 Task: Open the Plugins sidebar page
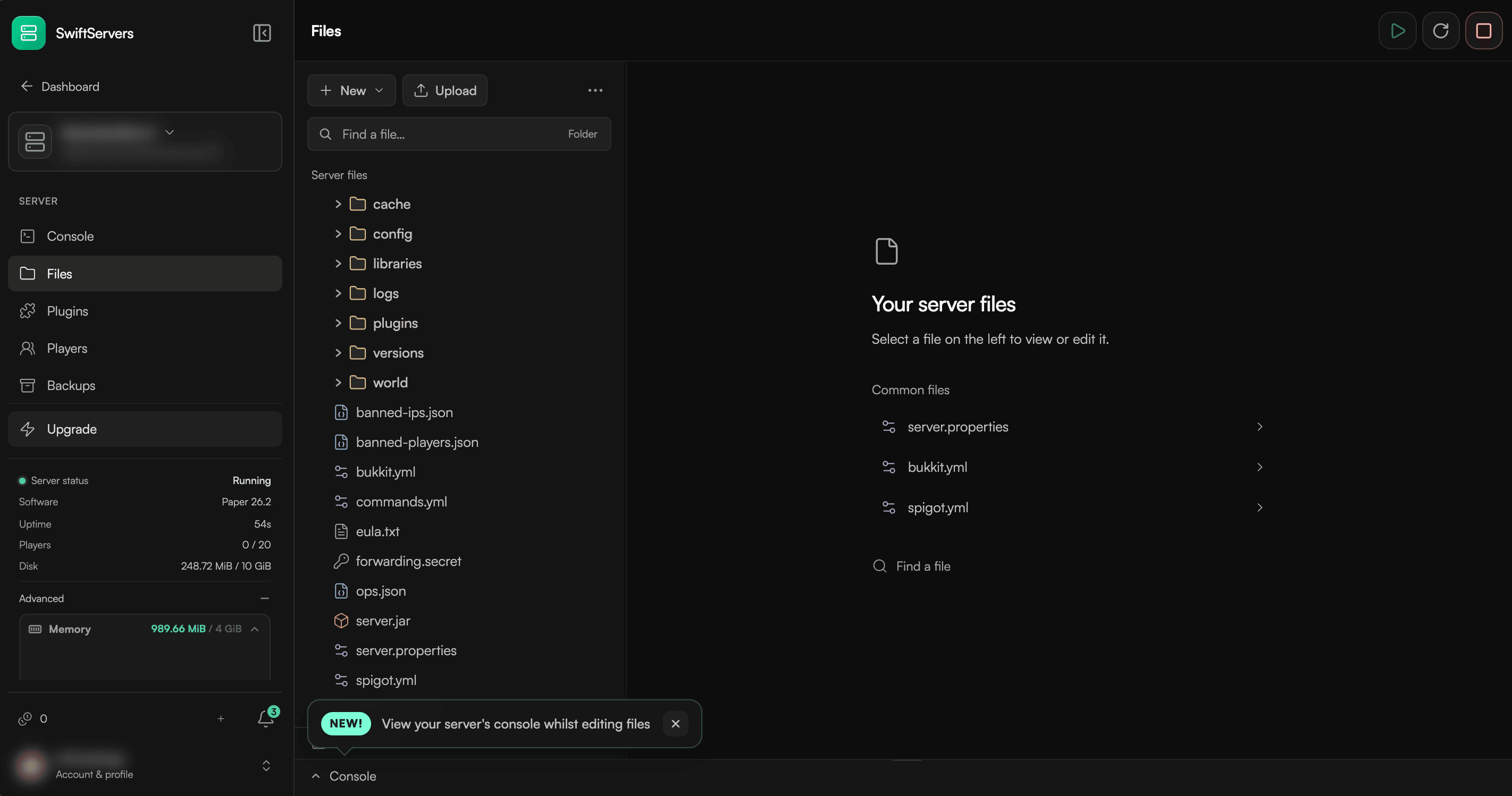(x=145, y=311)
